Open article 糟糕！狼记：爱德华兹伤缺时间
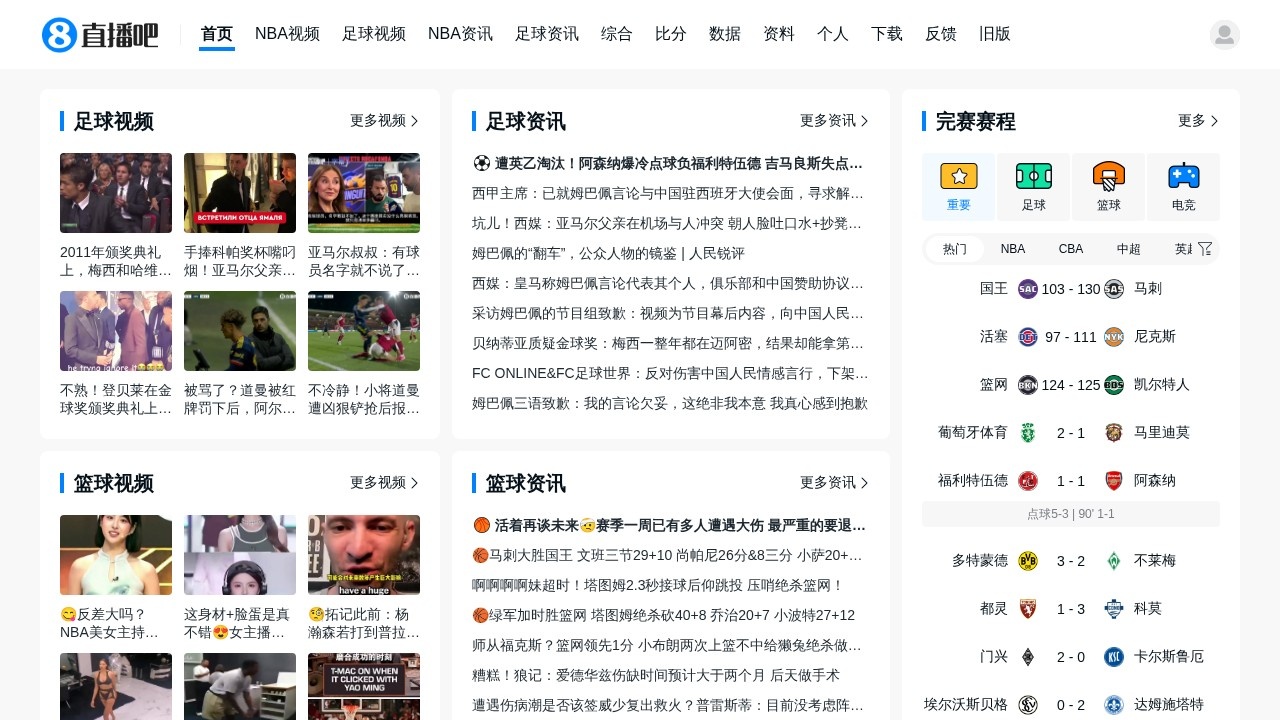 tap(656, 675)
